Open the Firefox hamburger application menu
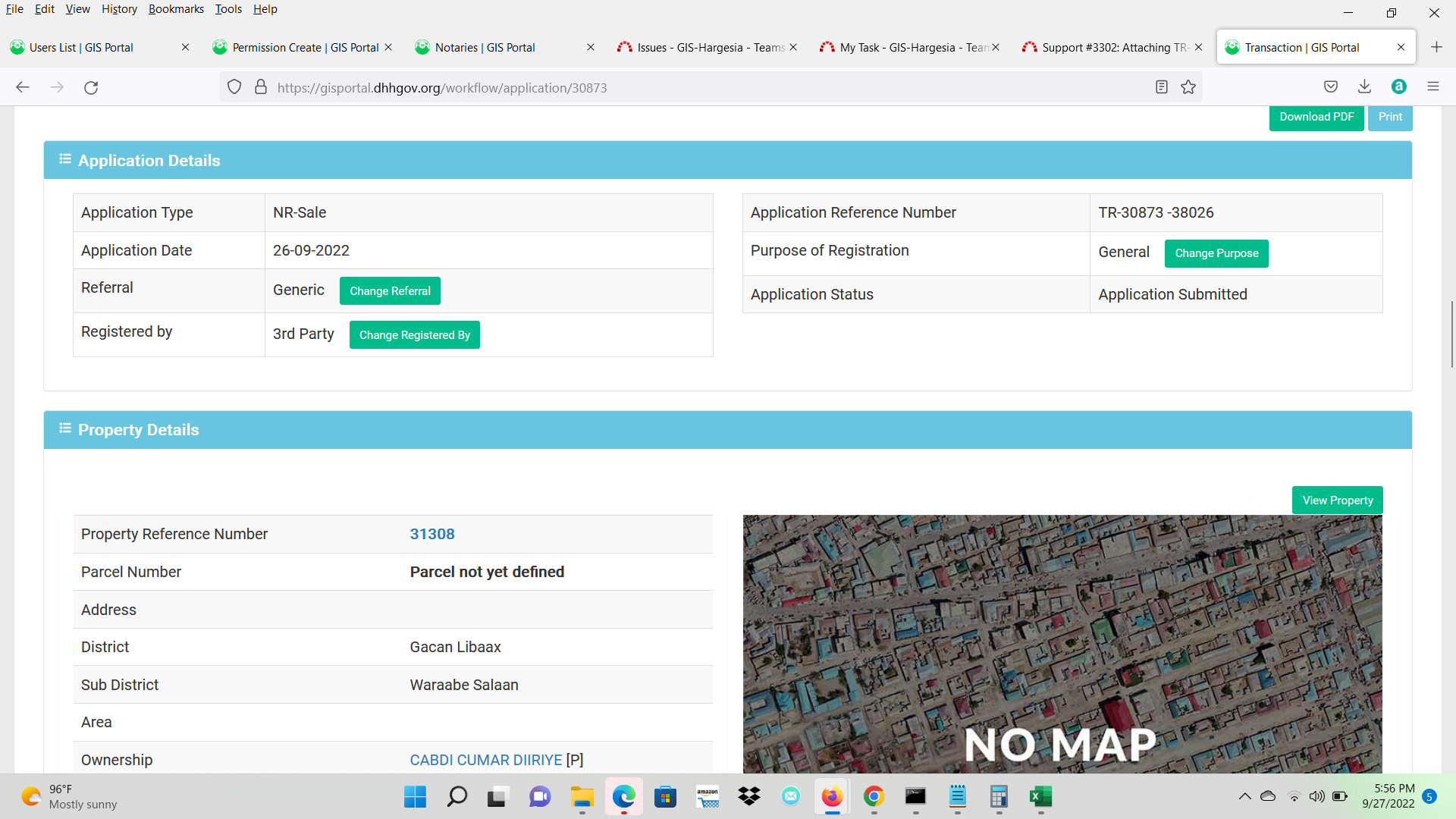The height and width of the screenshot is (819, 1456). (1433, 86)
